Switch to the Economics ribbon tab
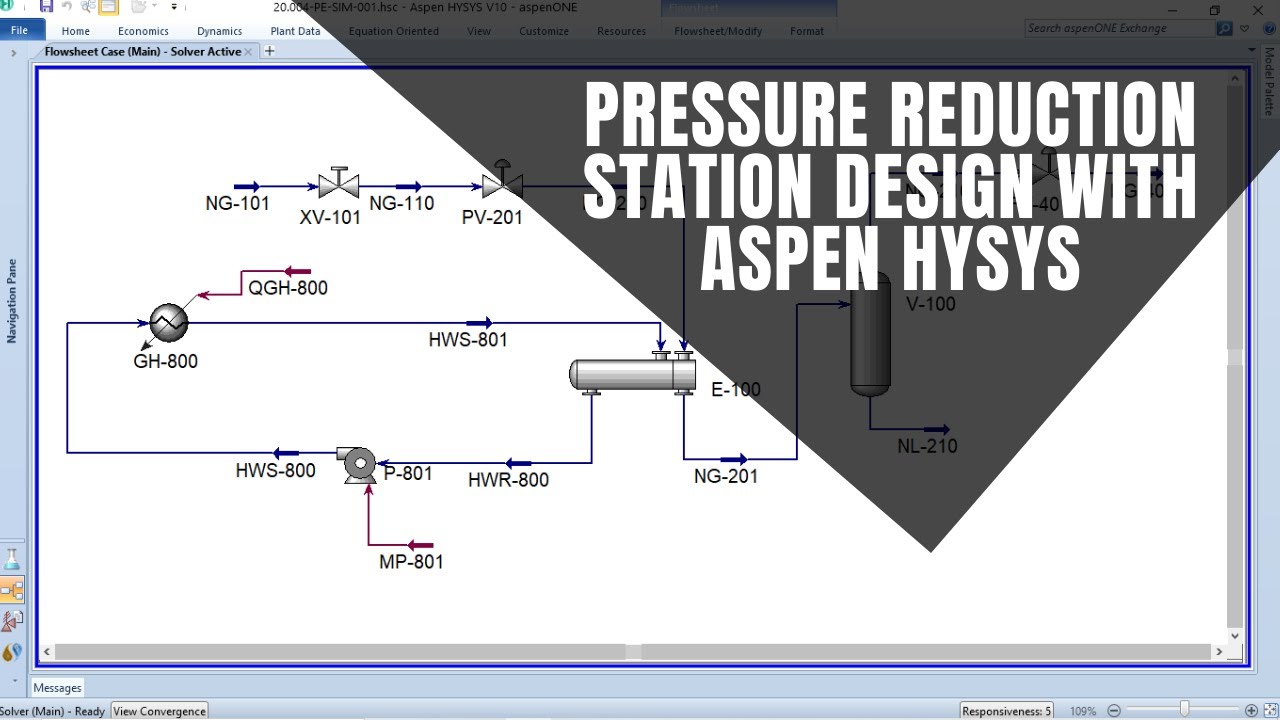Screen dimensions: 1280x720 point(143,31)
